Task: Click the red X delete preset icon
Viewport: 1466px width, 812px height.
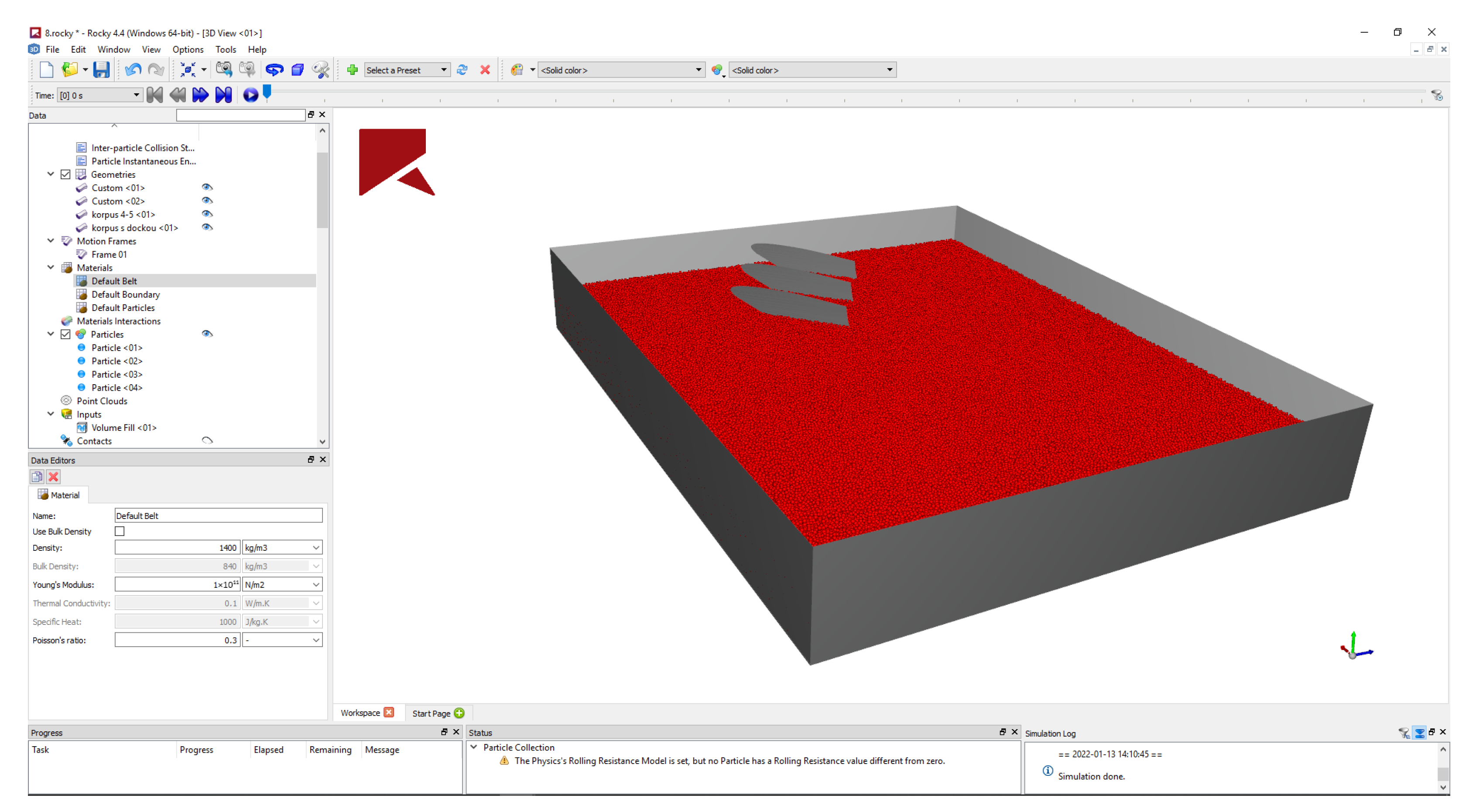Action: point(485,70)
